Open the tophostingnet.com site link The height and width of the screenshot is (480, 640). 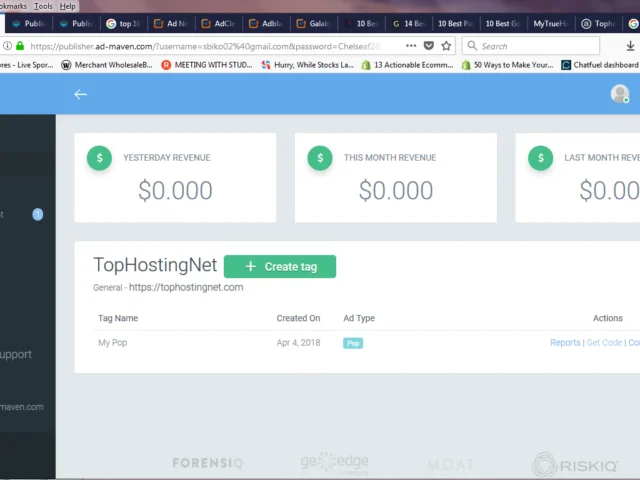tap(186, 287)
